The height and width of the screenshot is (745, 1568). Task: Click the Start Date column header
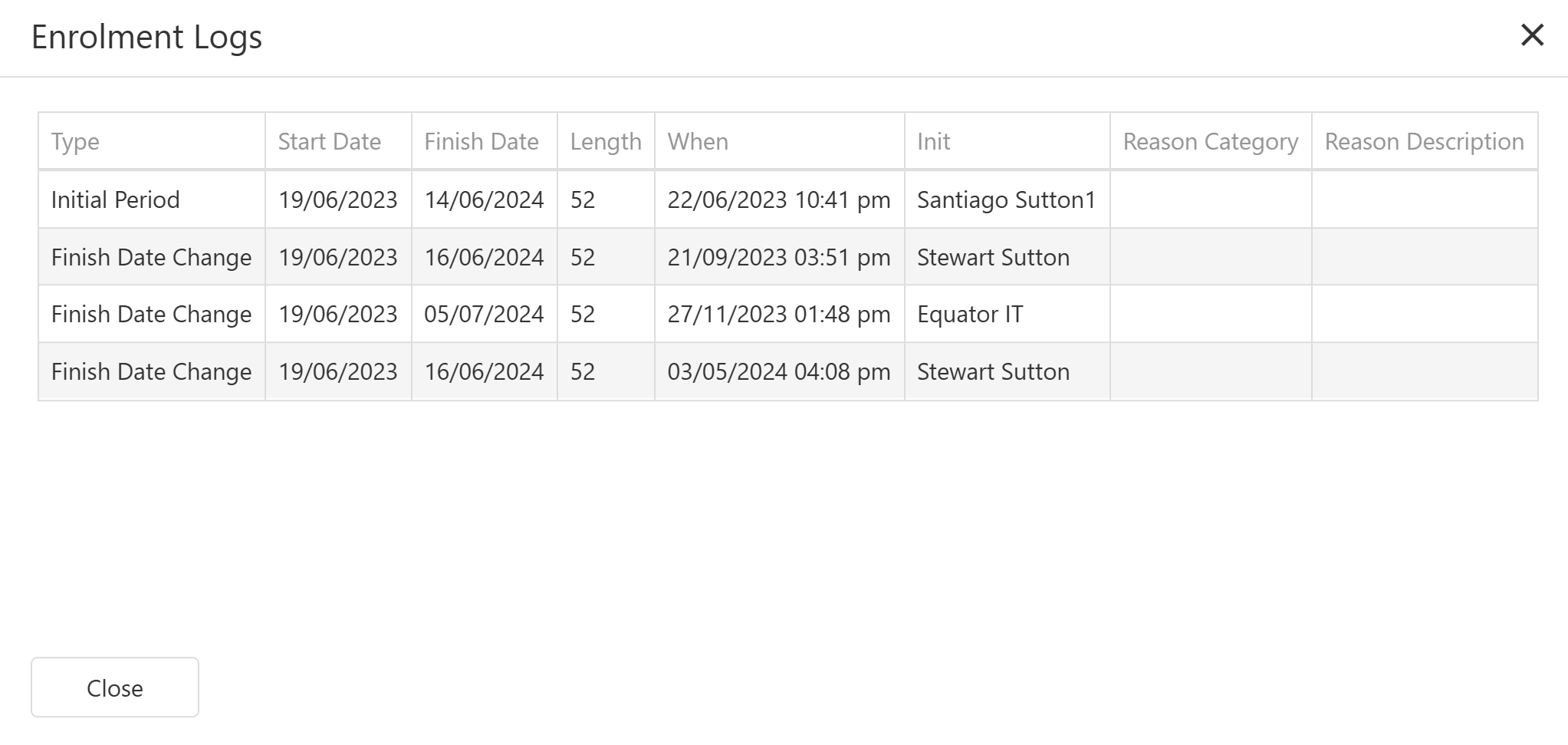(329, 142)
